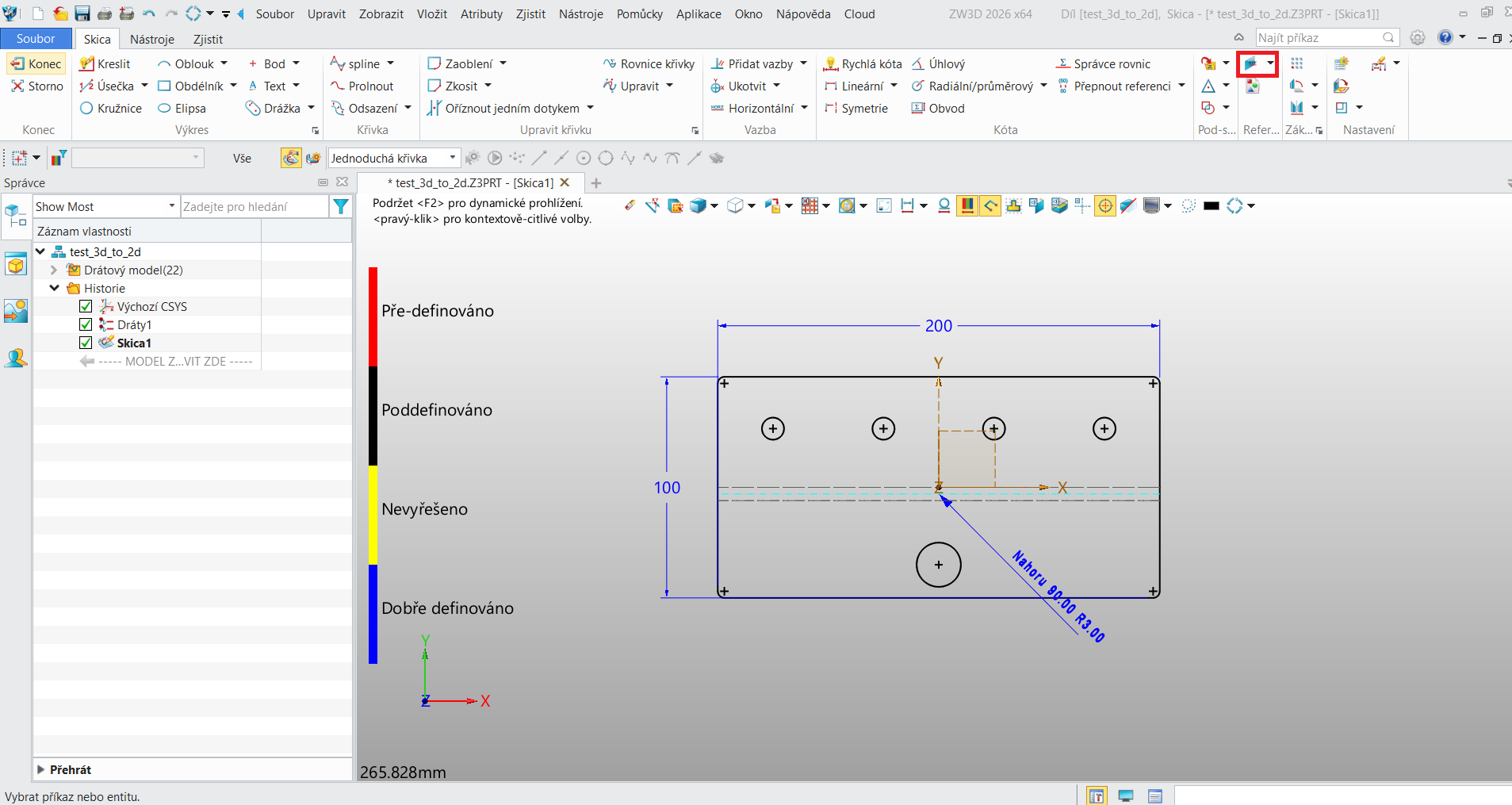Click the Konec exit sketch button
Image resolution: width=1512 pixels, height=805 pixels.
click(36, 63)
